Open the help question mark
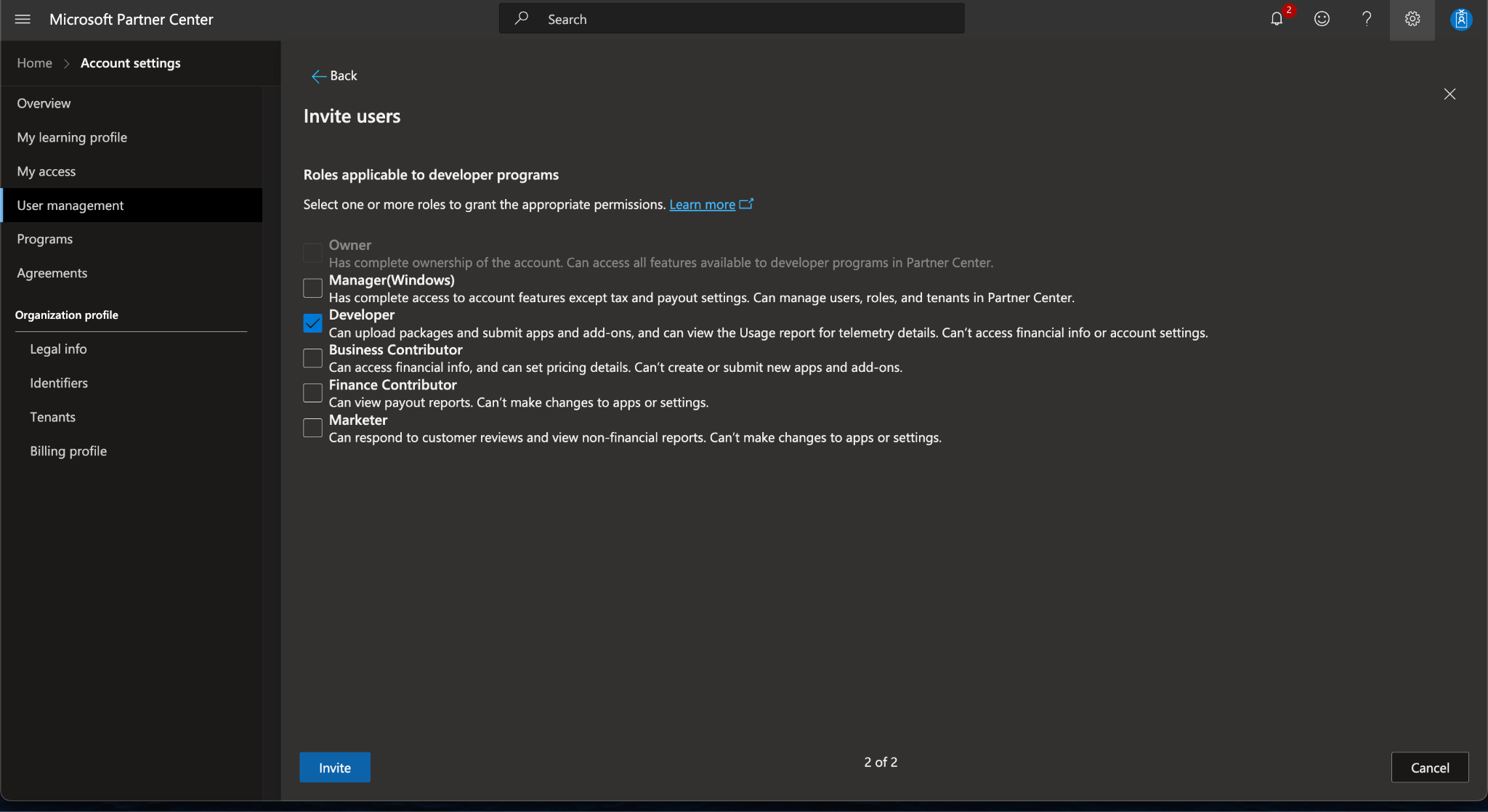This screenshot has width=1488, height=812. point(1367,20)
